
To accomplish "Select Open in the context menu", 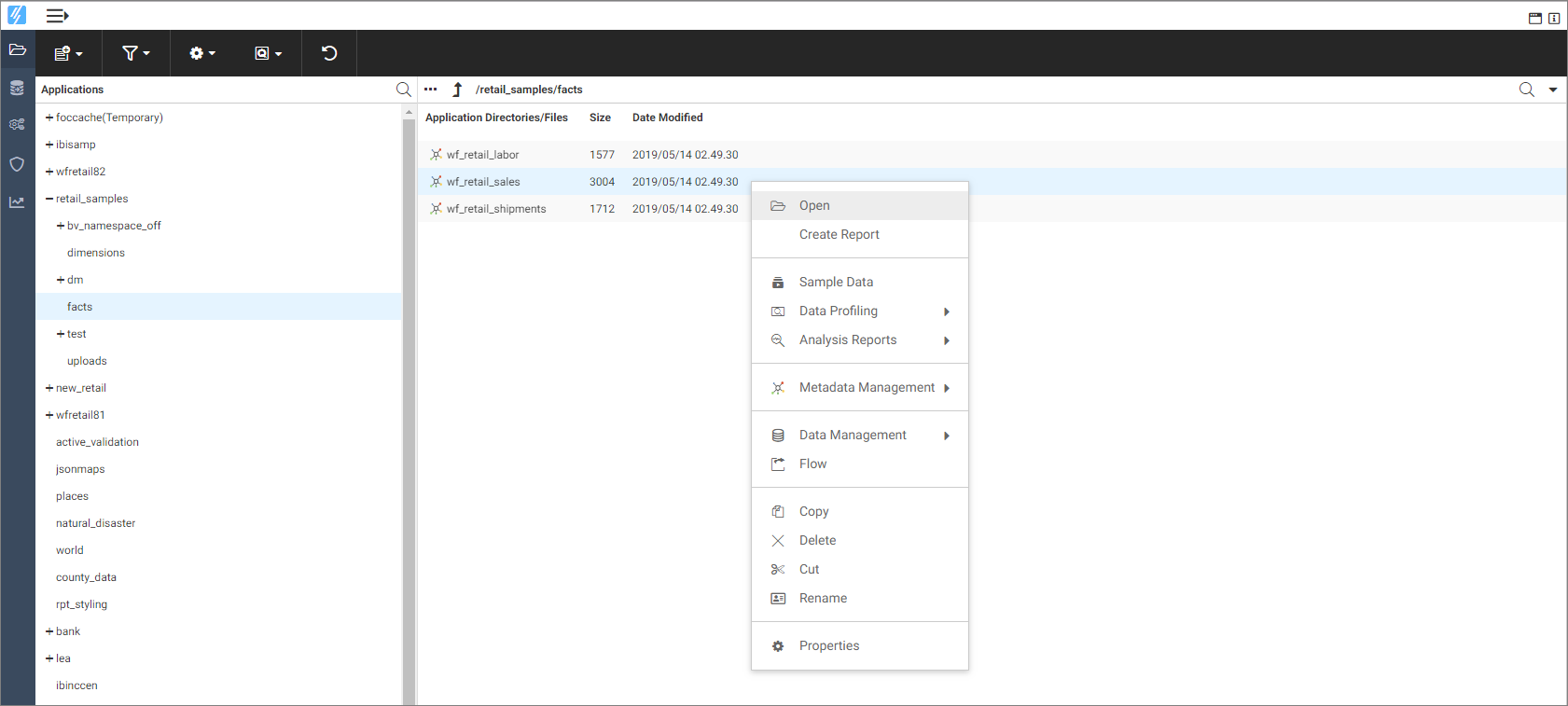I will (x=814, y=206).
